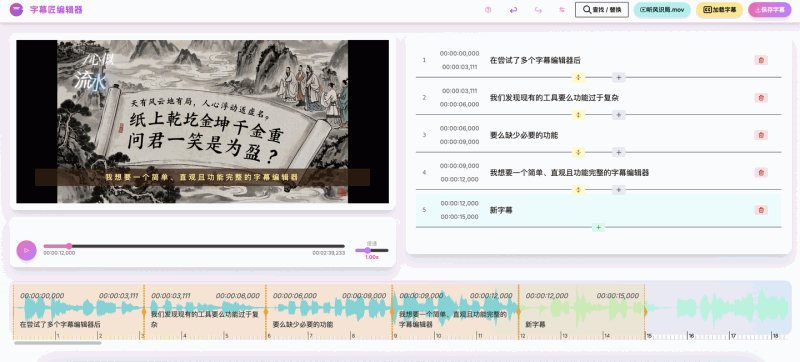Select waveform region 在尝试了多个字幕编辑器后
Screen dimensions: 800x362
click(78, 311)
